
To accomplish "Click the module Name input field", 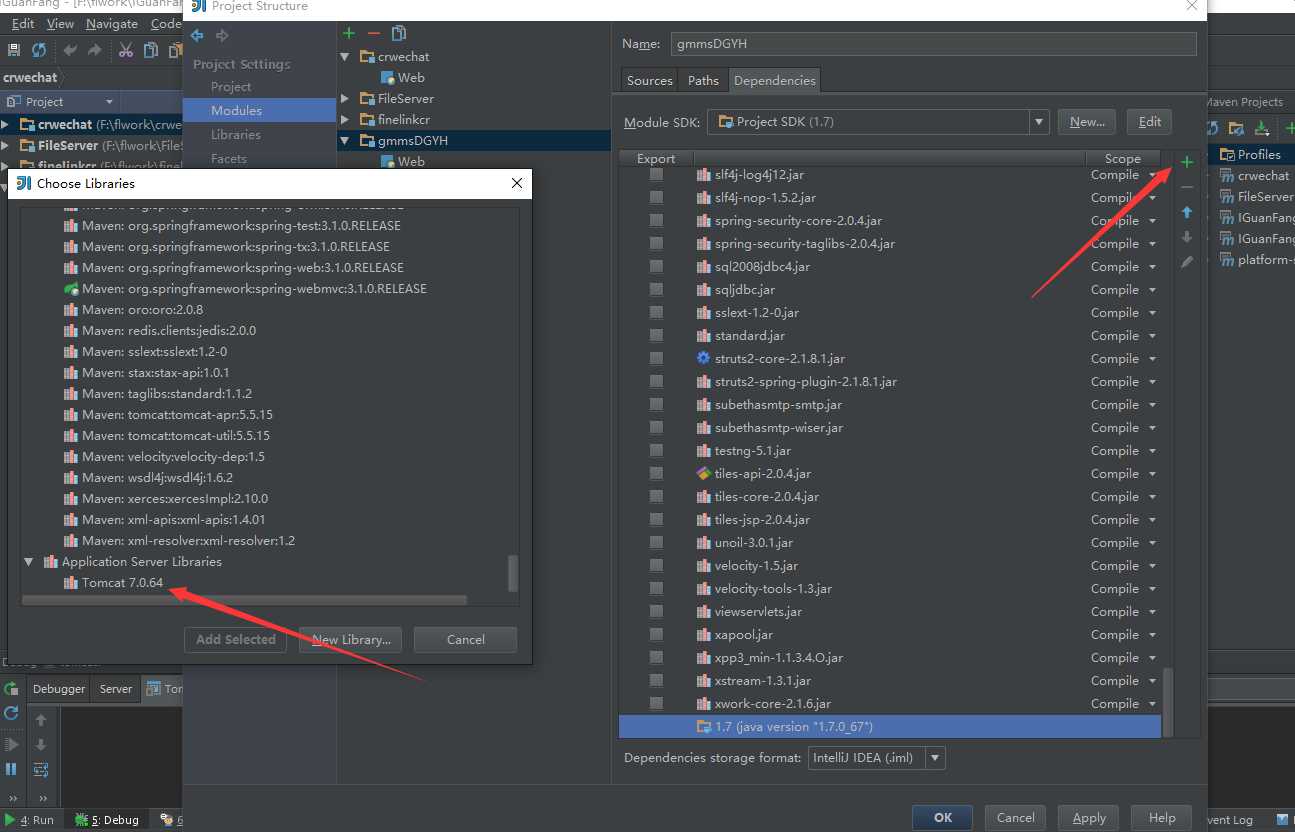I will coord(933,44).
